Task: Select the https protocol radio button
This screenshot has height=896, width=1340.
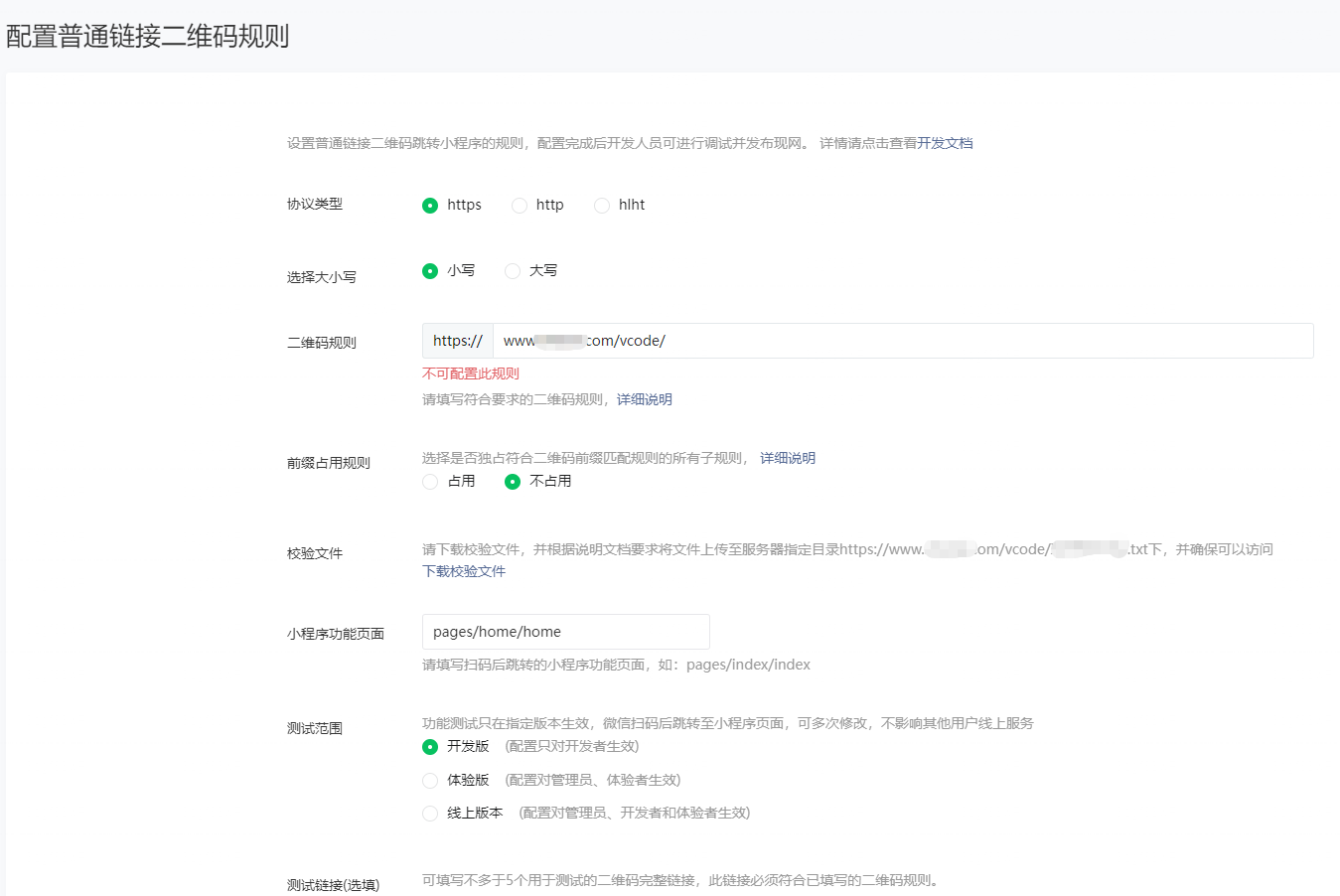Action: [430, 206]
